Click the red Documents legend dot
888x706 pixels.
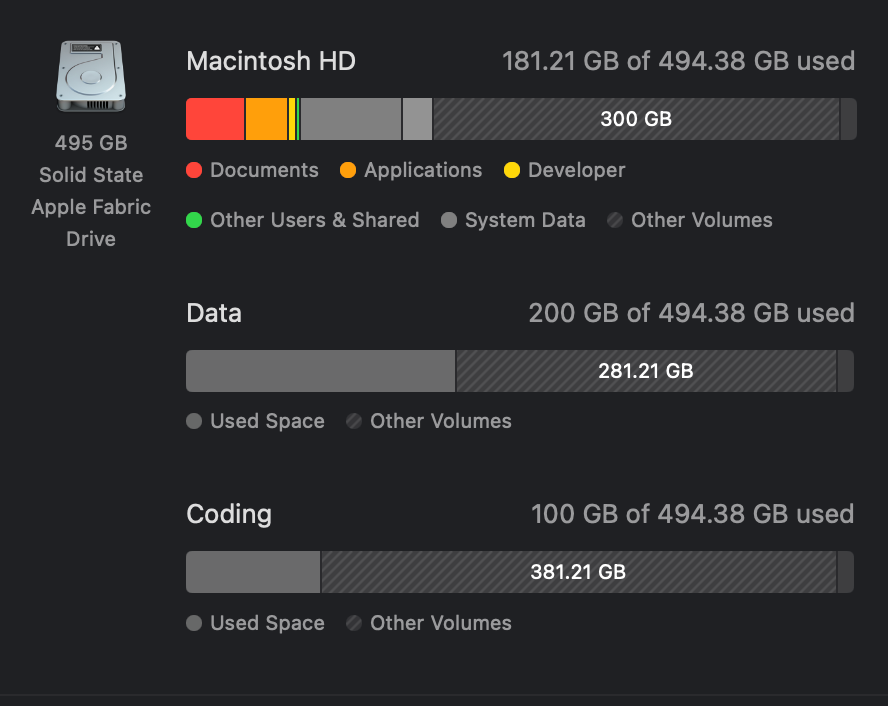[194, 170]
